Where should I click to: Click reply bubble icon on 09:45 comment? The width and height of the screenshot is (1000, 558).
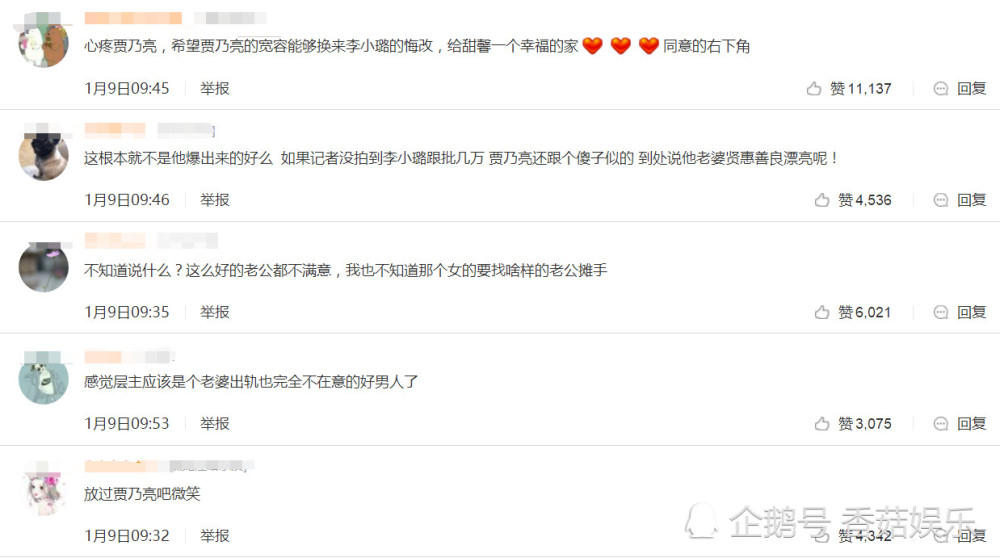pos(941,89)
